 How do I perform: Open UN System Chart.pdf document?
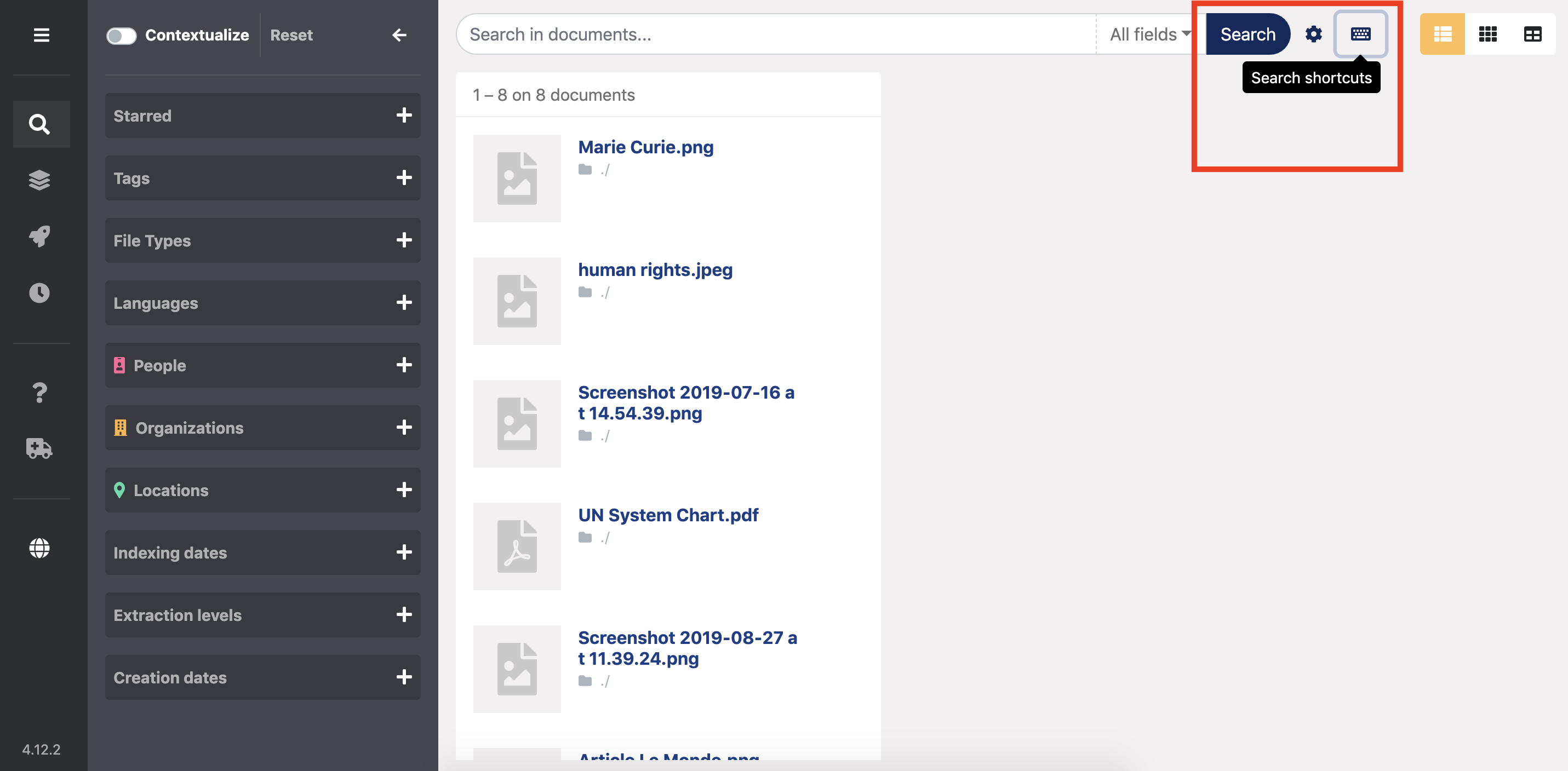[668, 515]
